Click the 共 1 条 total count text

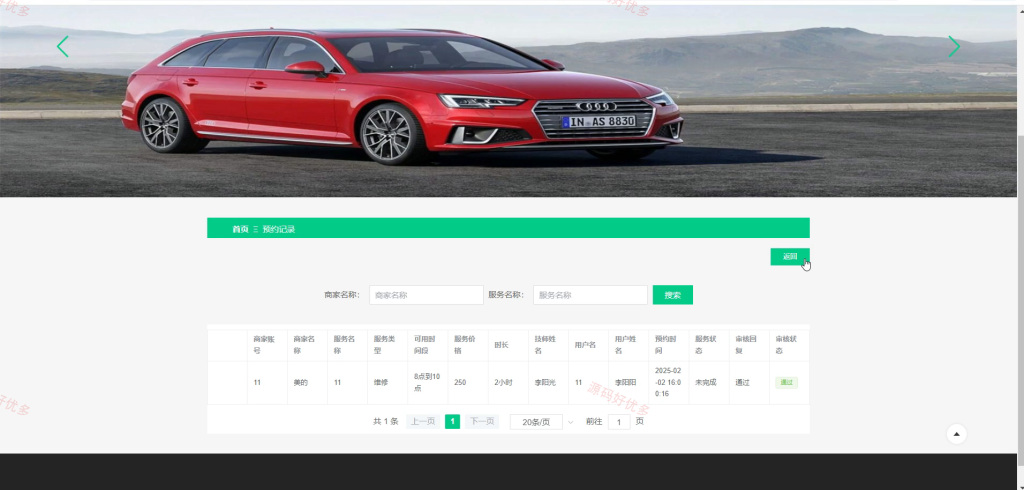click(x=385, y=422)
